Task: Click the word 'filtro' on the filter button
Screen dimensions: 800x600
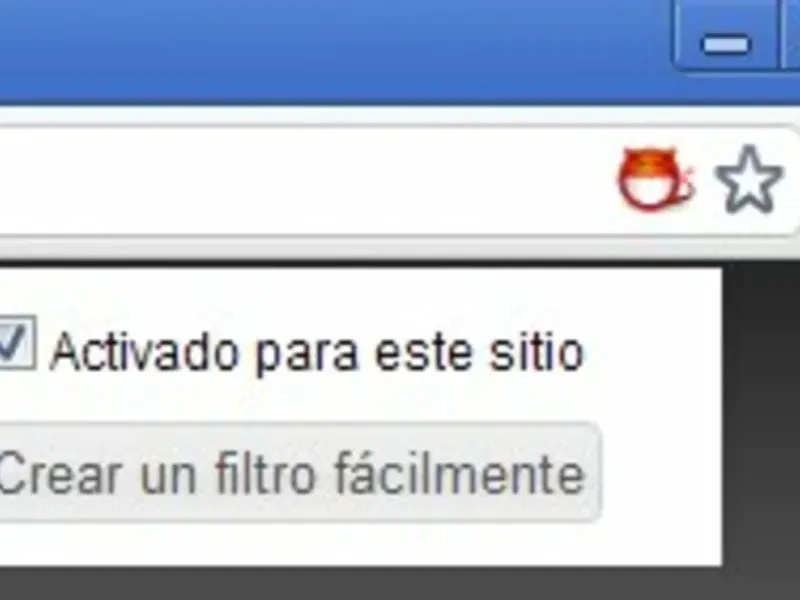Action: point(266,472)
